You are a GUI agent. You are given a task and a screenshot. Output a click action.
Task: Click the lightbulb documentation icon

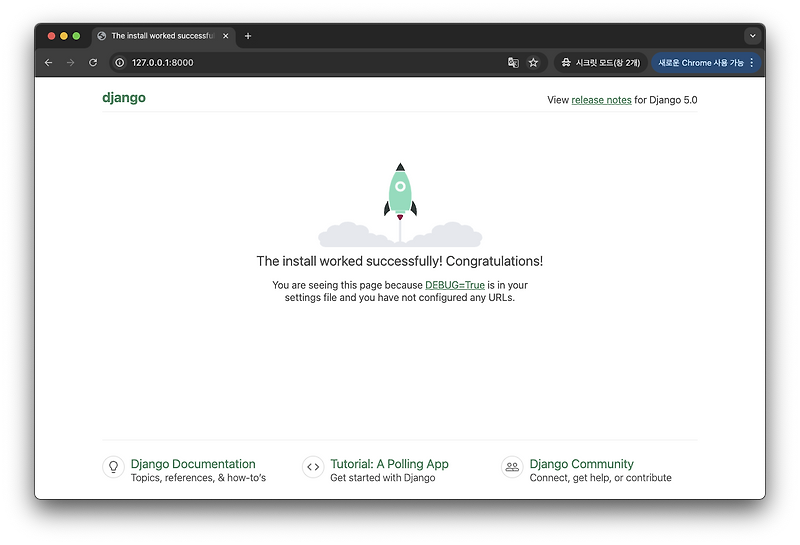113,467
